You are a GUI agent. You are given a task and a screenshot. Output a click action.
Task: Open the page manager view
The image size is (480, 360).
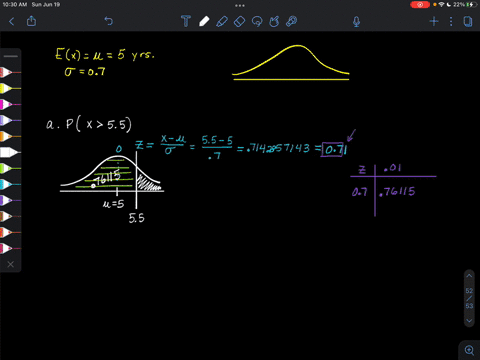[x=468, y=22]
